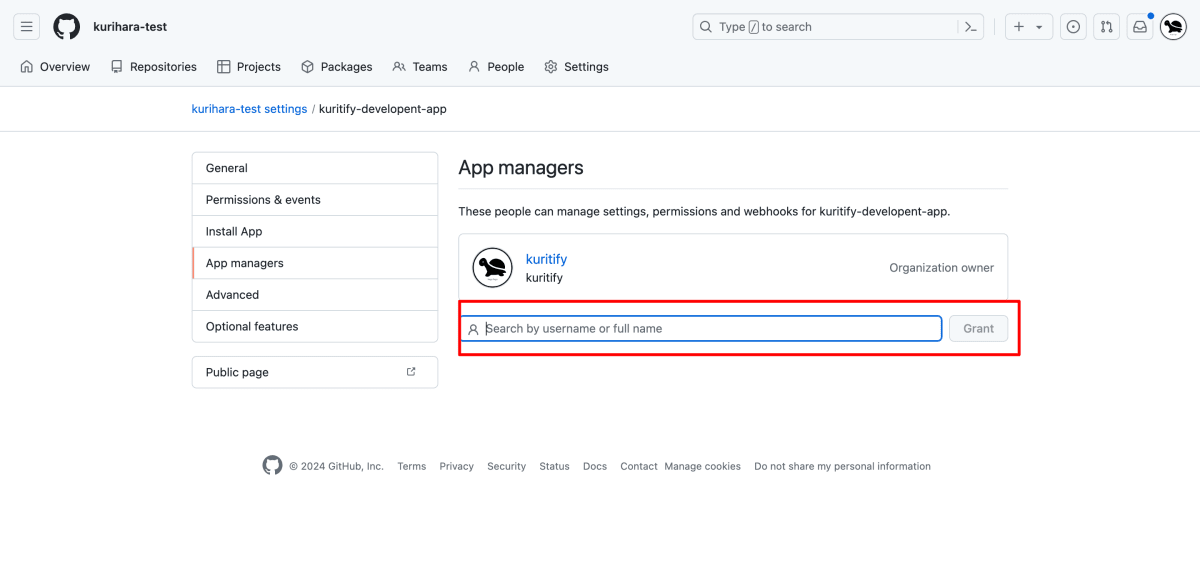
Task: Switch to the Repositories tab
Action: tap(153, 67)
